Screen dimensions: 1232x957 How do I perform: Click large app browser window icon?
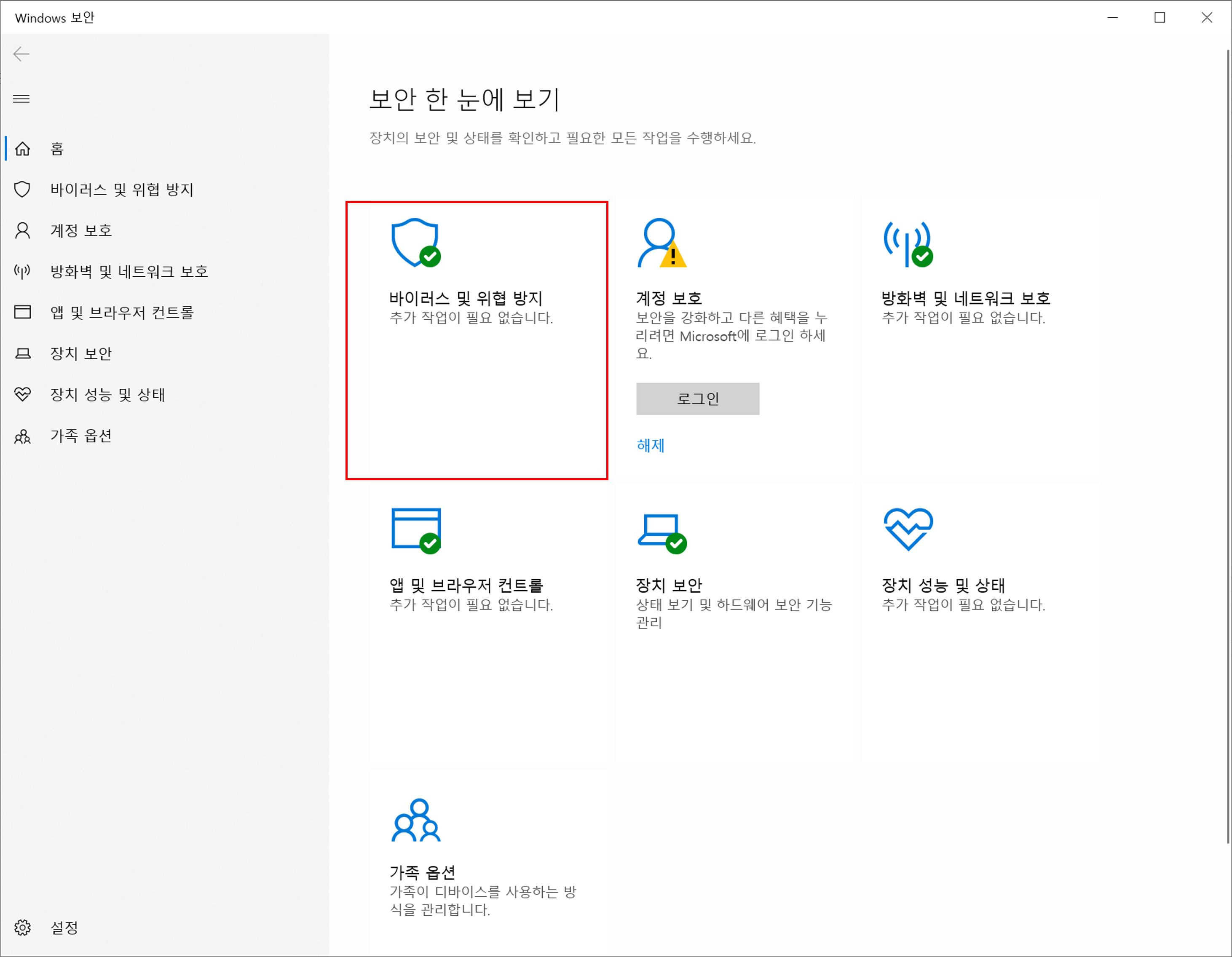coord(416,531)
